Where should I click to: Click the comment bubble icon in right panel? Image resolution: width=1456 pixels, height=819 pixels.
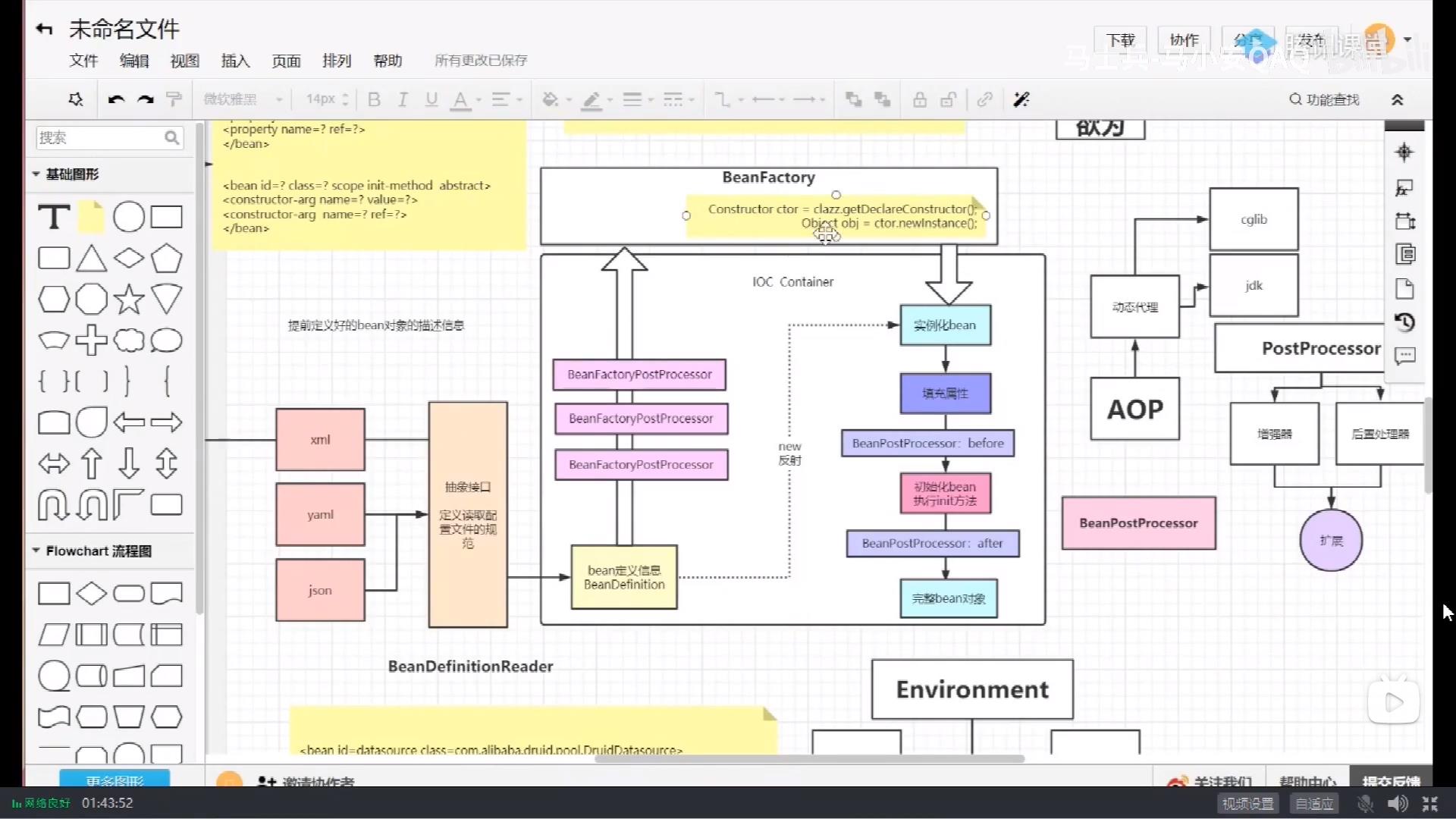1404,356
